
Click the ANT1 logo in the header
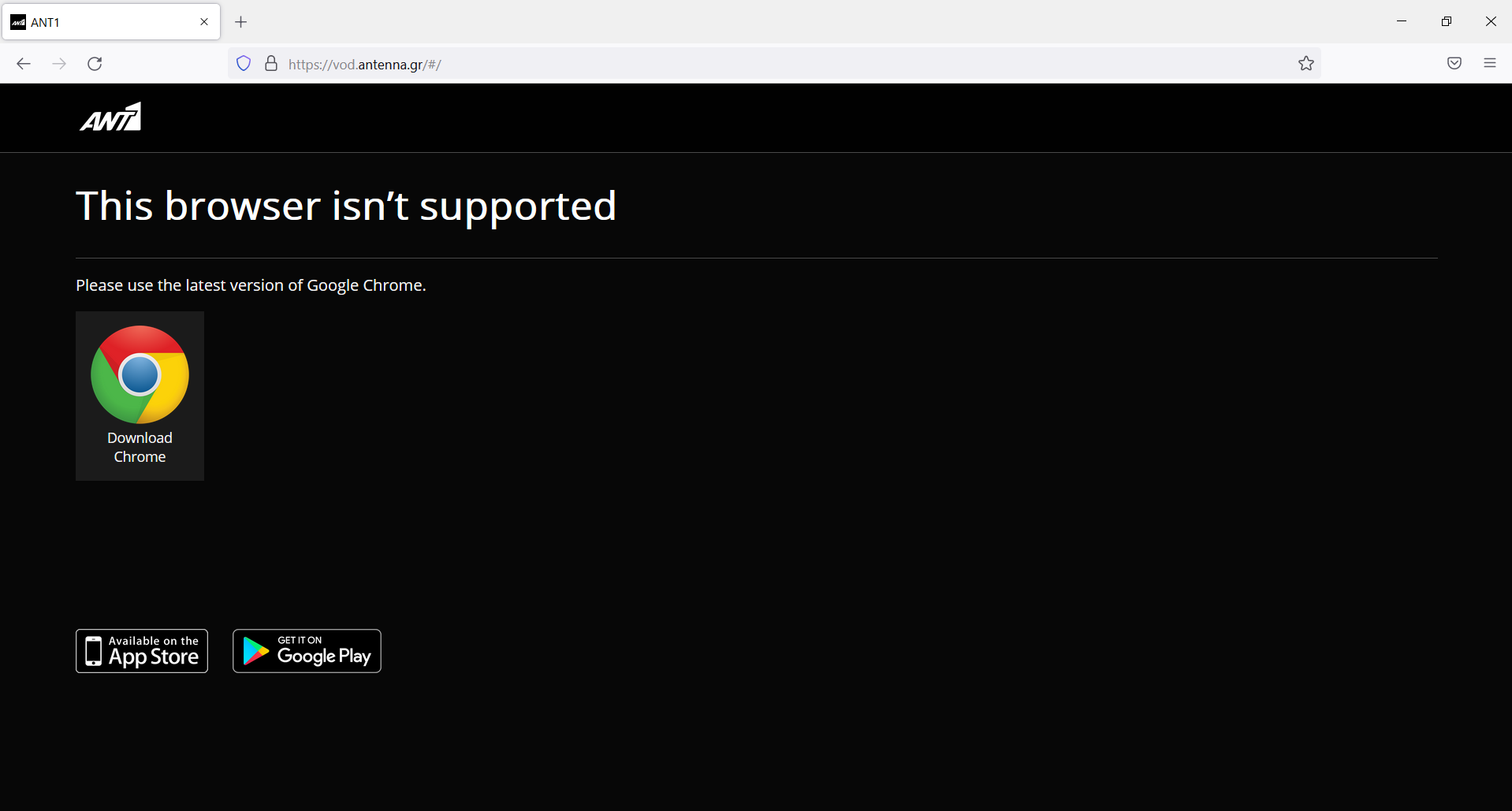[x=110, y=117]
